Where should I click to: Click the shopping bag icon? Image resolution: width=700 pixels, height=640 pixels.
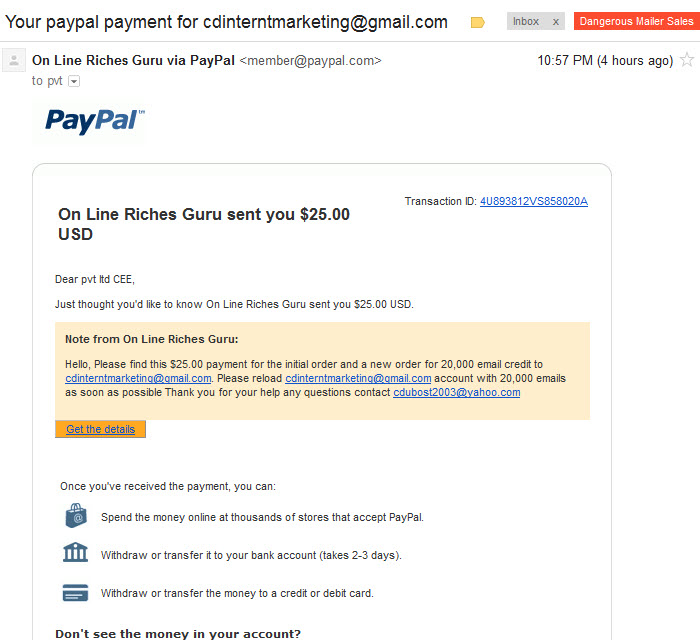pos(76,516)
